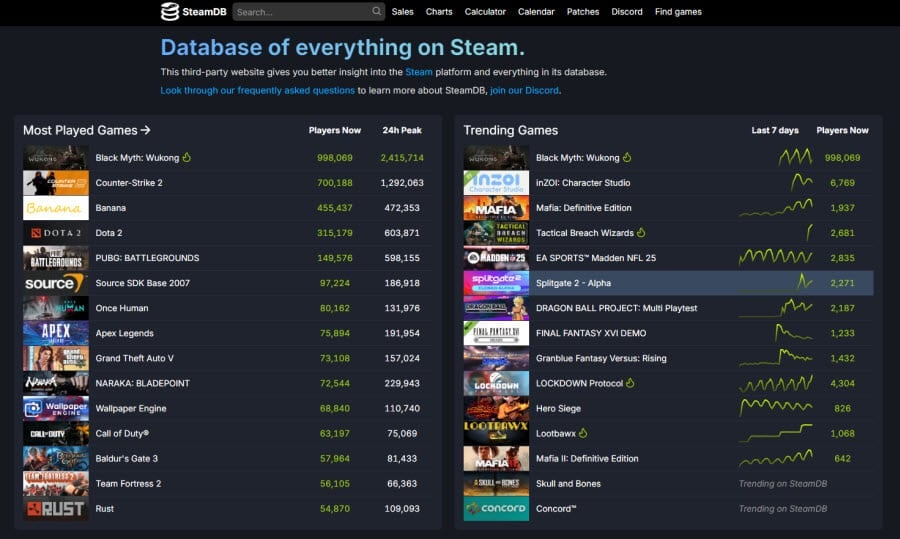Click the Players Now header in Most Played
Screen dimensions: 900x539
tap(335, 130)
